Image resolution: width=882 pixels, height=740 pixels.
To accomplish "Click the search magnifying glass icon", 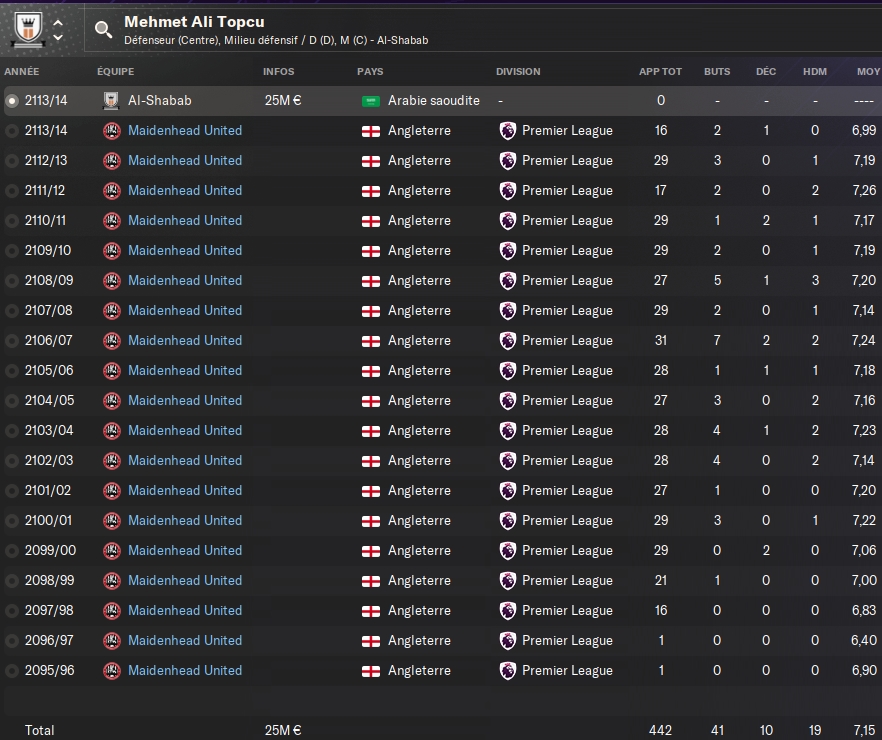I will (104, 29).
